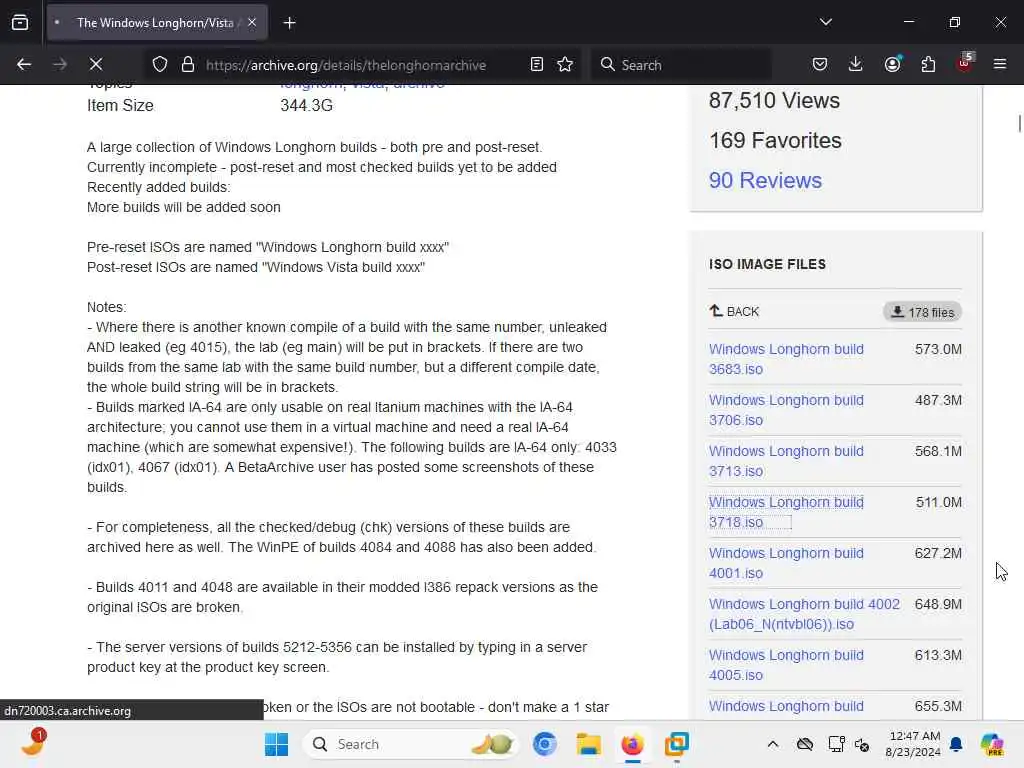
Task: Stop loading the page
Action: pyautogui.click(x=96, y=65)
